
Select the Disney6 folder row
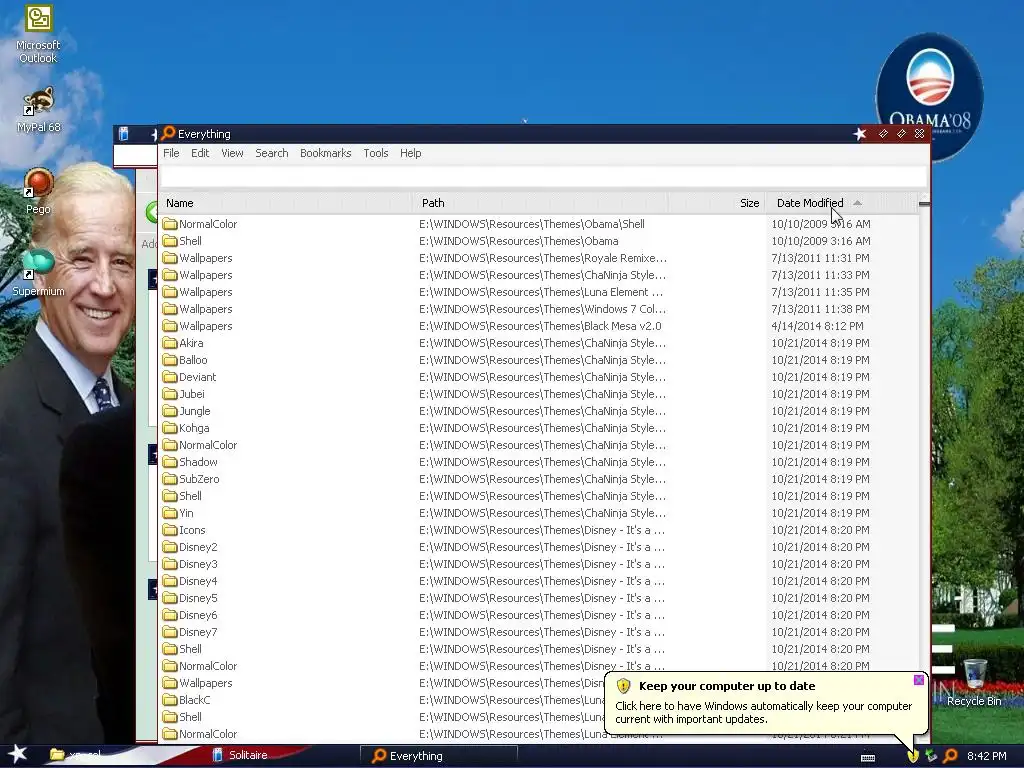[x=539, y=615]
